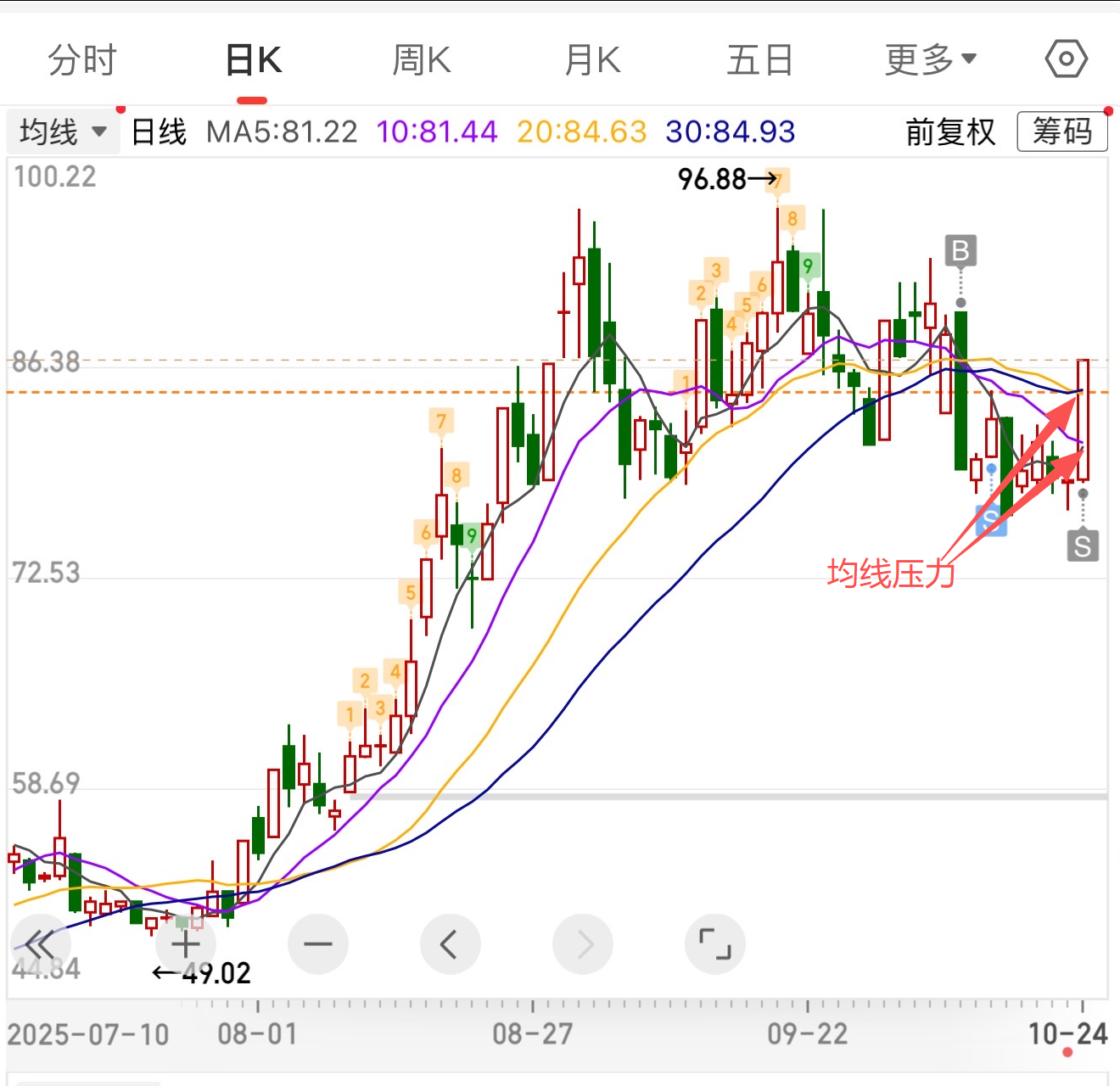This screenshot has height=1086, width=1120.
Task: Jump to earliest data with double-left arrow
Action: click(40, 943)
